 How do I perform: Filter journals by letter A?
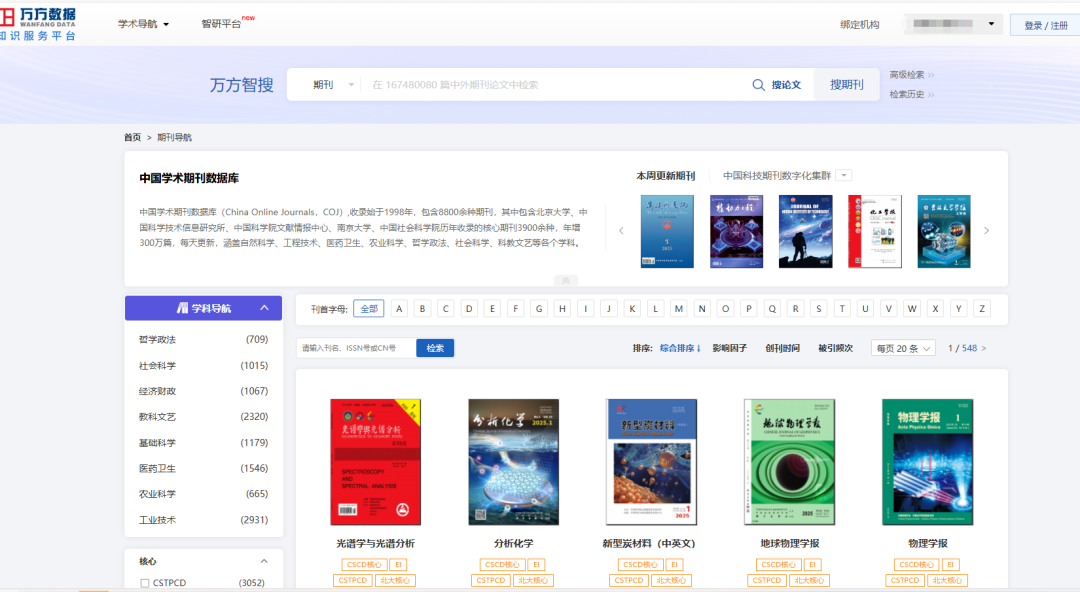(399, 309)
